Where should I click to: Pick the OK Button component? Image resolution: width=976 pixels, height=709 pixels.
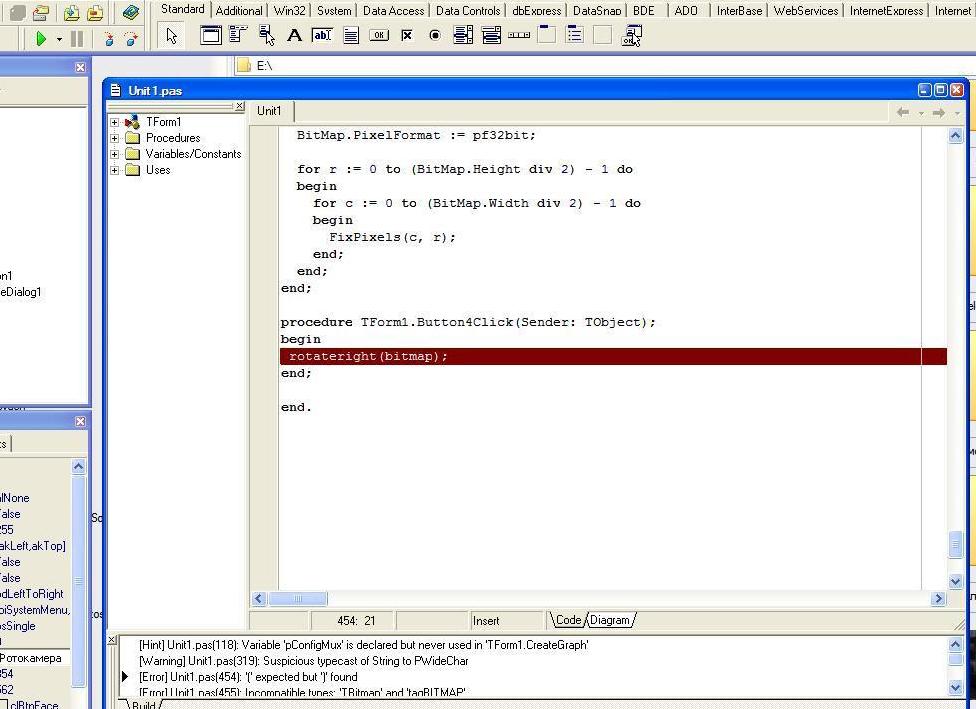(379, 36)
